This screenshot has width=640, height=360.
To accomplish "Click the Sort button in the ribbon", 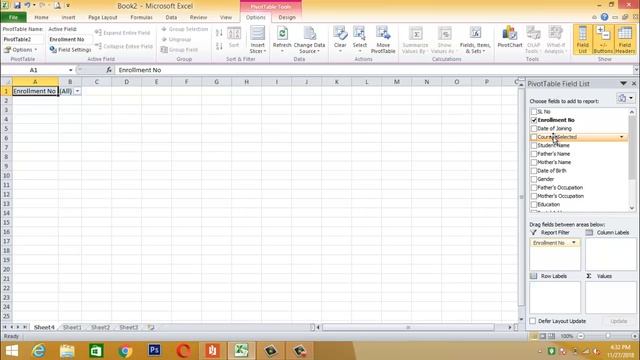I will (x=234, y=38).
